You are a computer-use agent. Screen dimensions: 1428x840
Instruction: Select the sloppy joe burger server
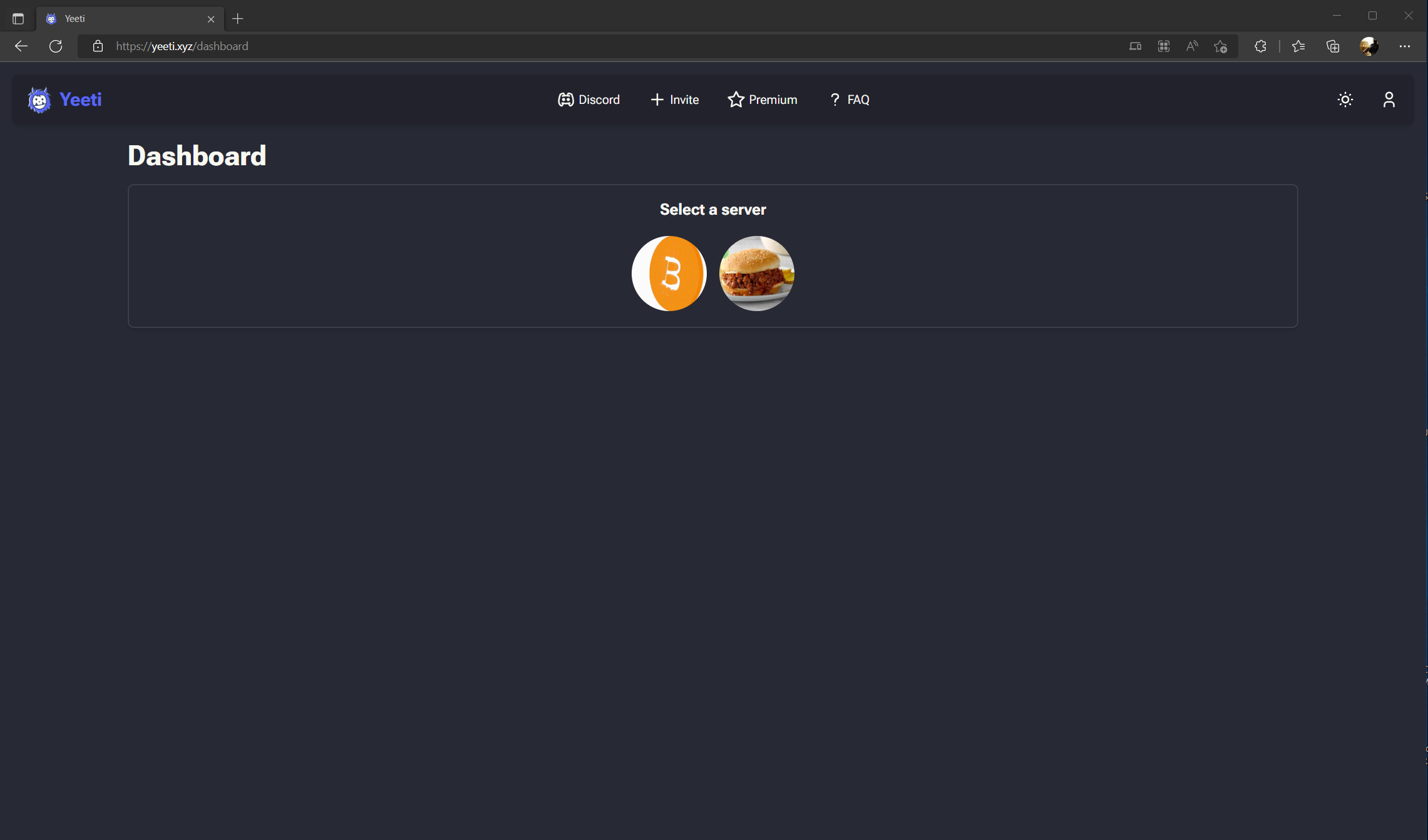coord(756,274)
